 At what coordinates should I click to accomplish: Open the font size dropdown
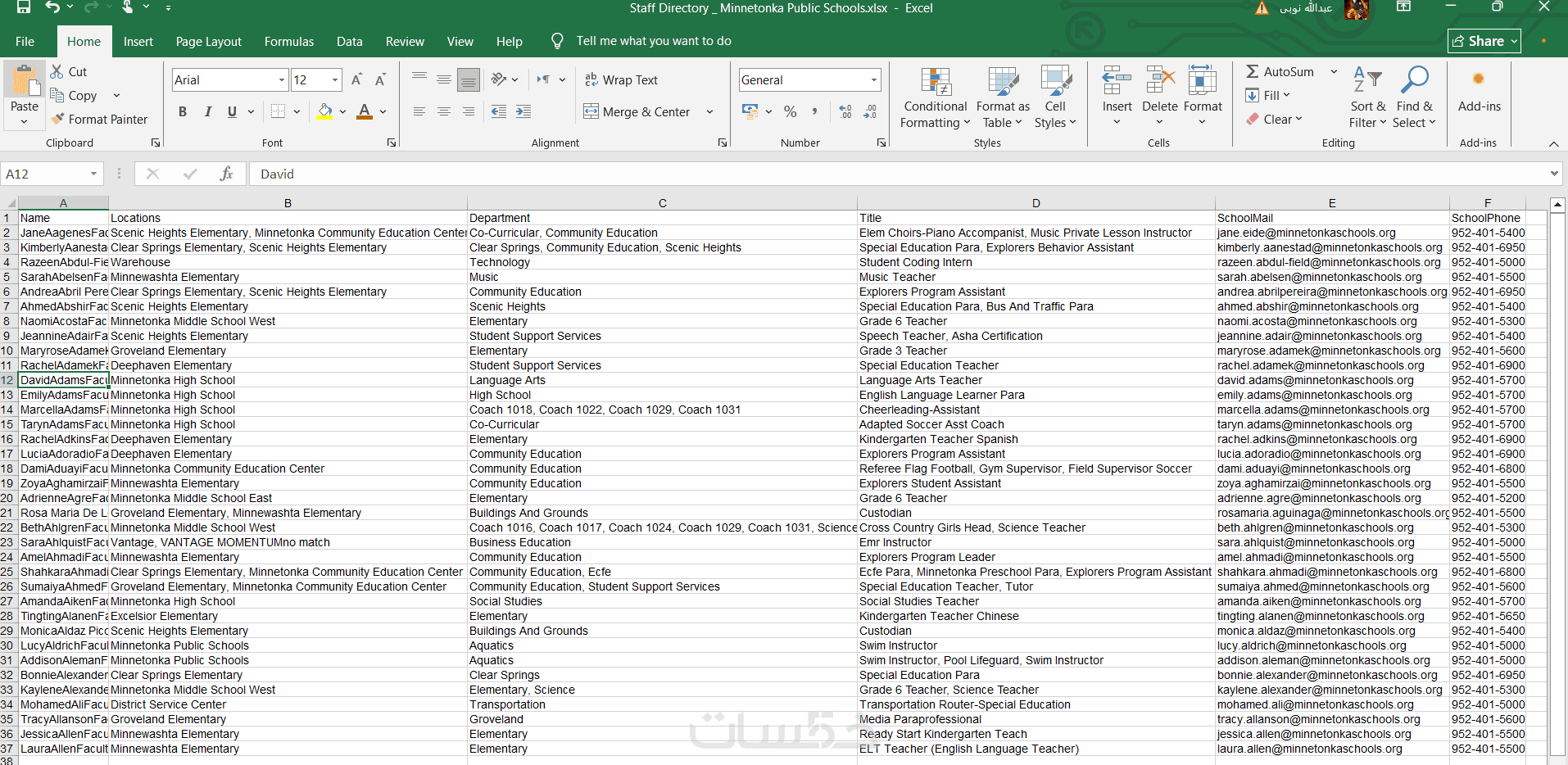[x=335, y=80]
